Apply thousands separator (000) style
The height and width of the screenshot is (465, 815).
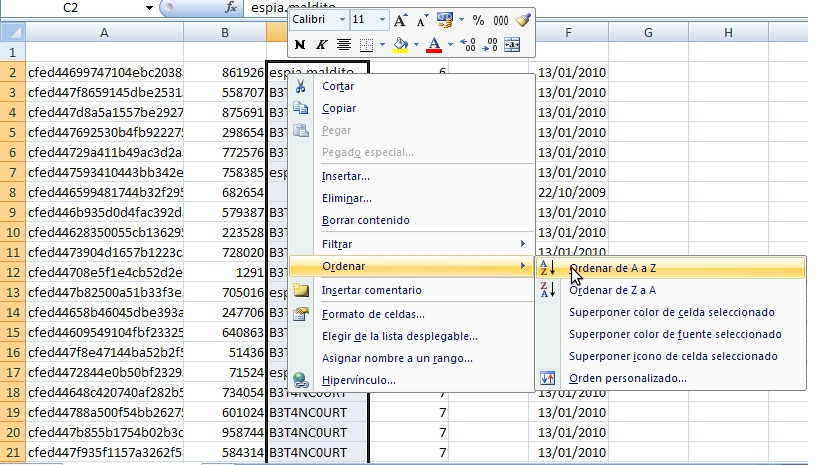click(501, 20)
